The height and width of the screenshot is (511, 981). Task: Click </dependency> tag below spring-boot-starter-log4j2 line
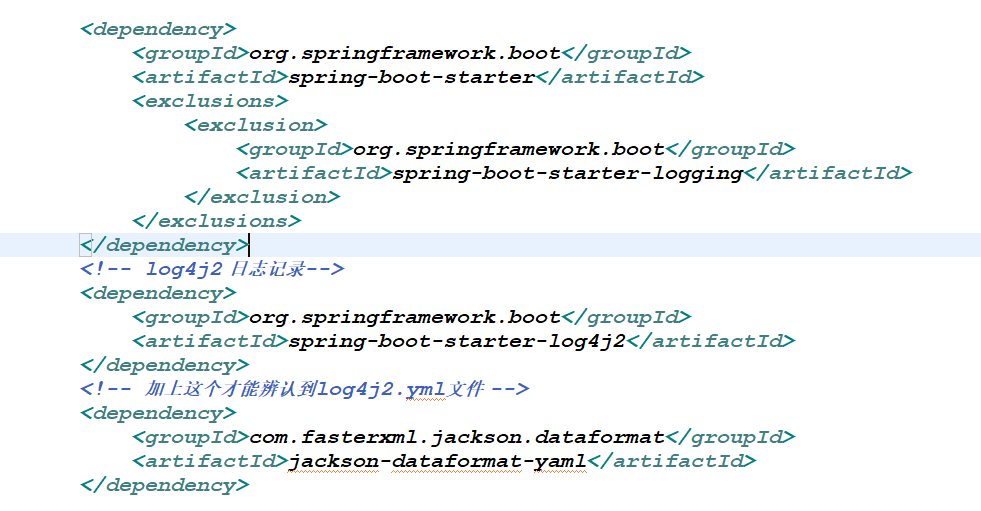(165, 365)
